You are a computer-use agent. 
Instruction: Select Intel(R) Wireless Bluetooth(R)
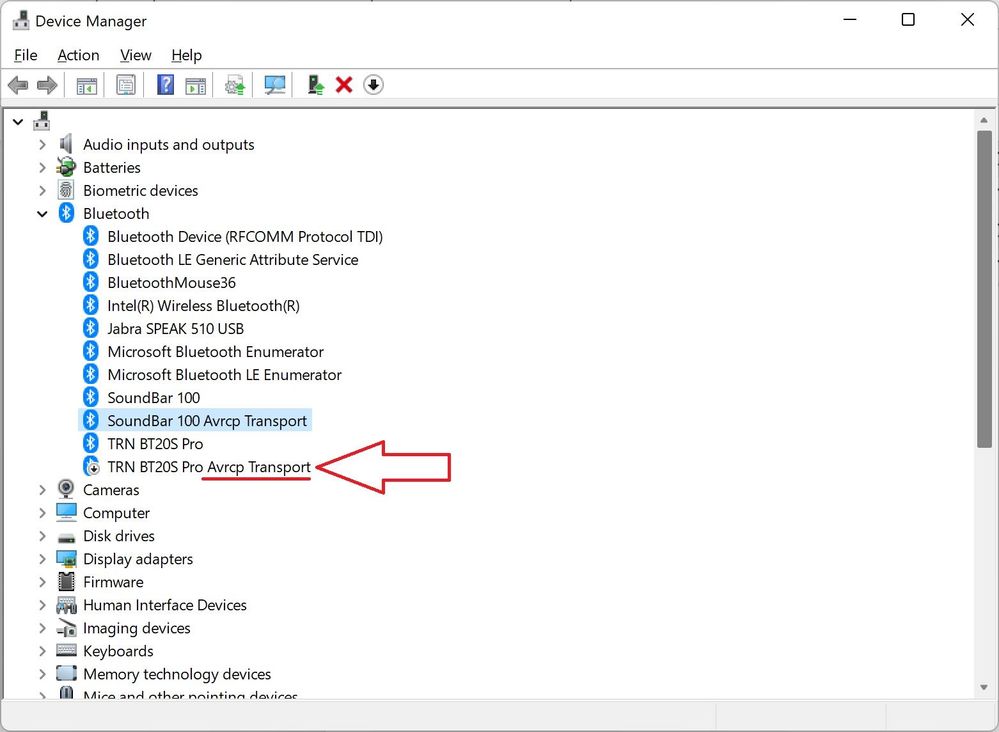click(203, 305)
